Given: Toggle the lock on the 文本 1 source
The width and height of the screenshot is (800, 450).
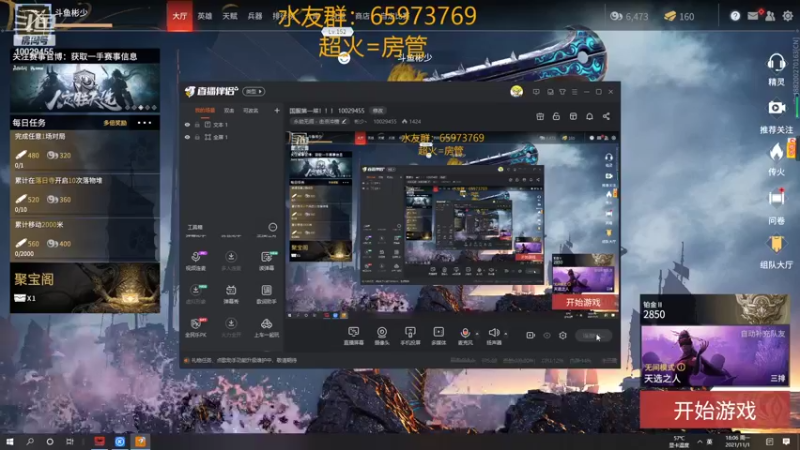Looking at the screenshot, I should click(197, 124).
